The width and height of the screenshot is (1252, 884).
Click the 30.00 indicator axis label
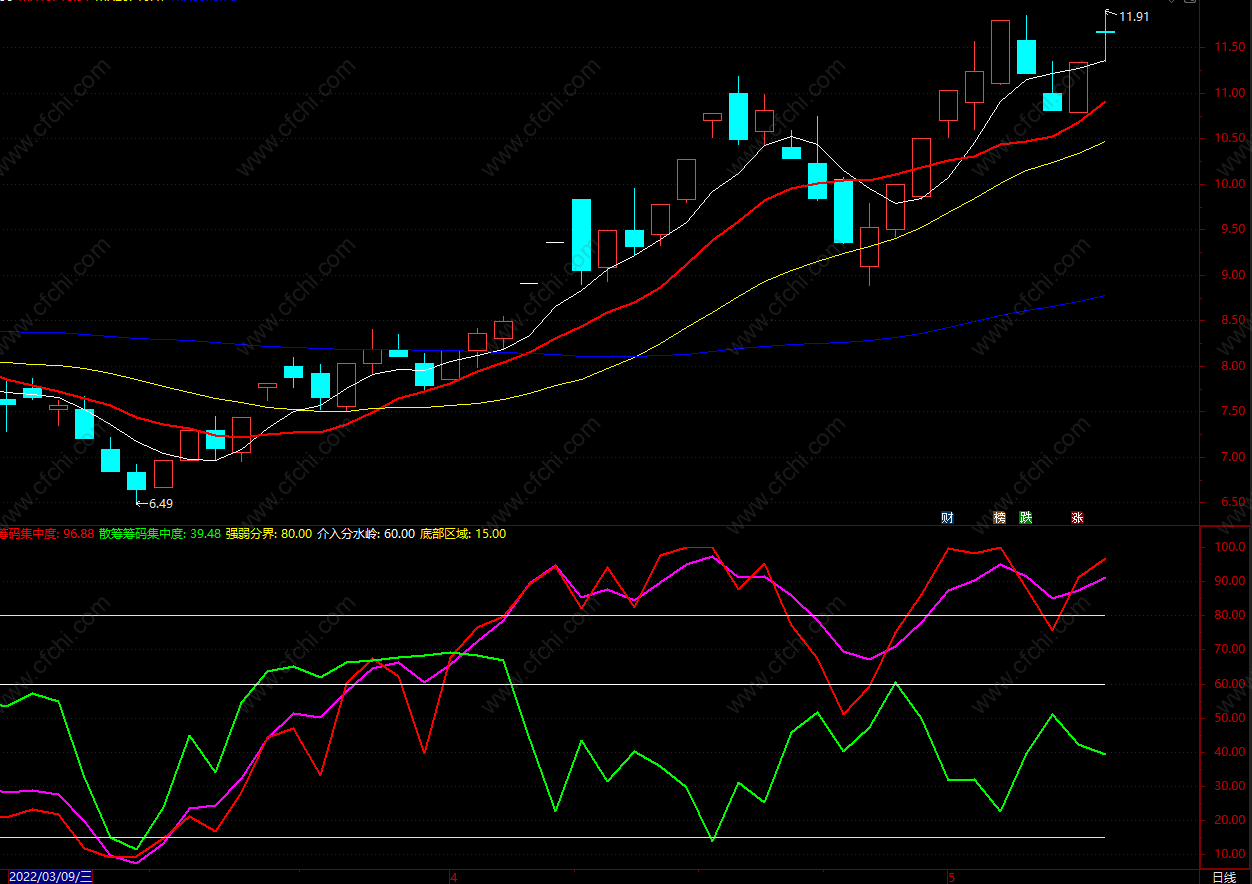1230,786
